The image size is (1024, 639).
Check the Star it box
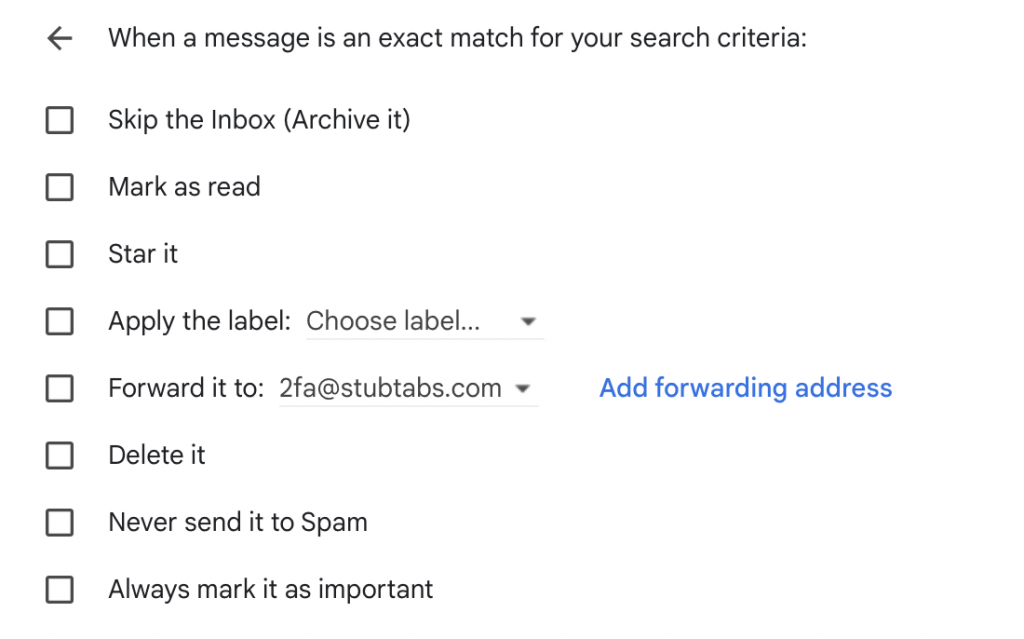[60, 254]
